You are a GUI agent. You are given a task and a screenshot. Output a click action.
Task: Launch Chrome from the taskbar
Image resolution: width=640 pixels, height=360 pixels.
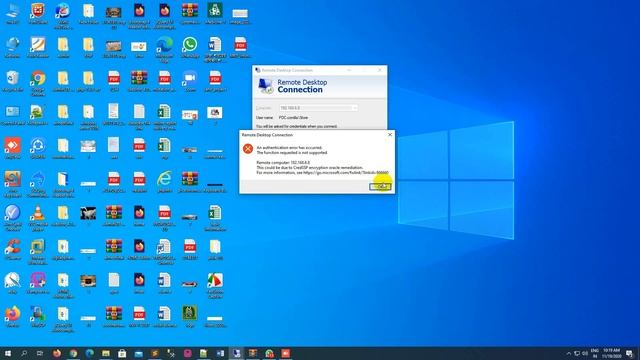(73, 353)
